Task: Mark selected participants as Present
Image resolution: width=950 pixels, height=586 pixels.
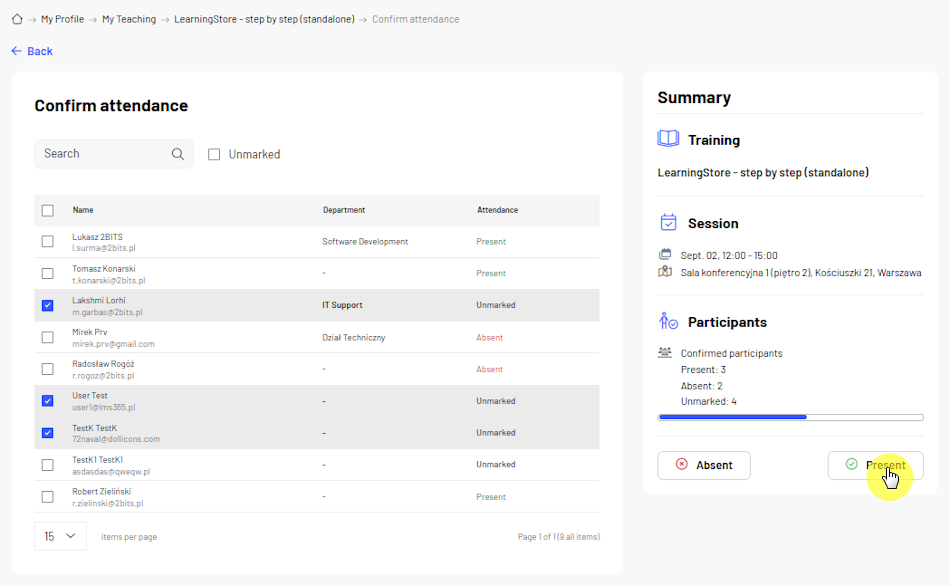Action: tap(875, 465)
